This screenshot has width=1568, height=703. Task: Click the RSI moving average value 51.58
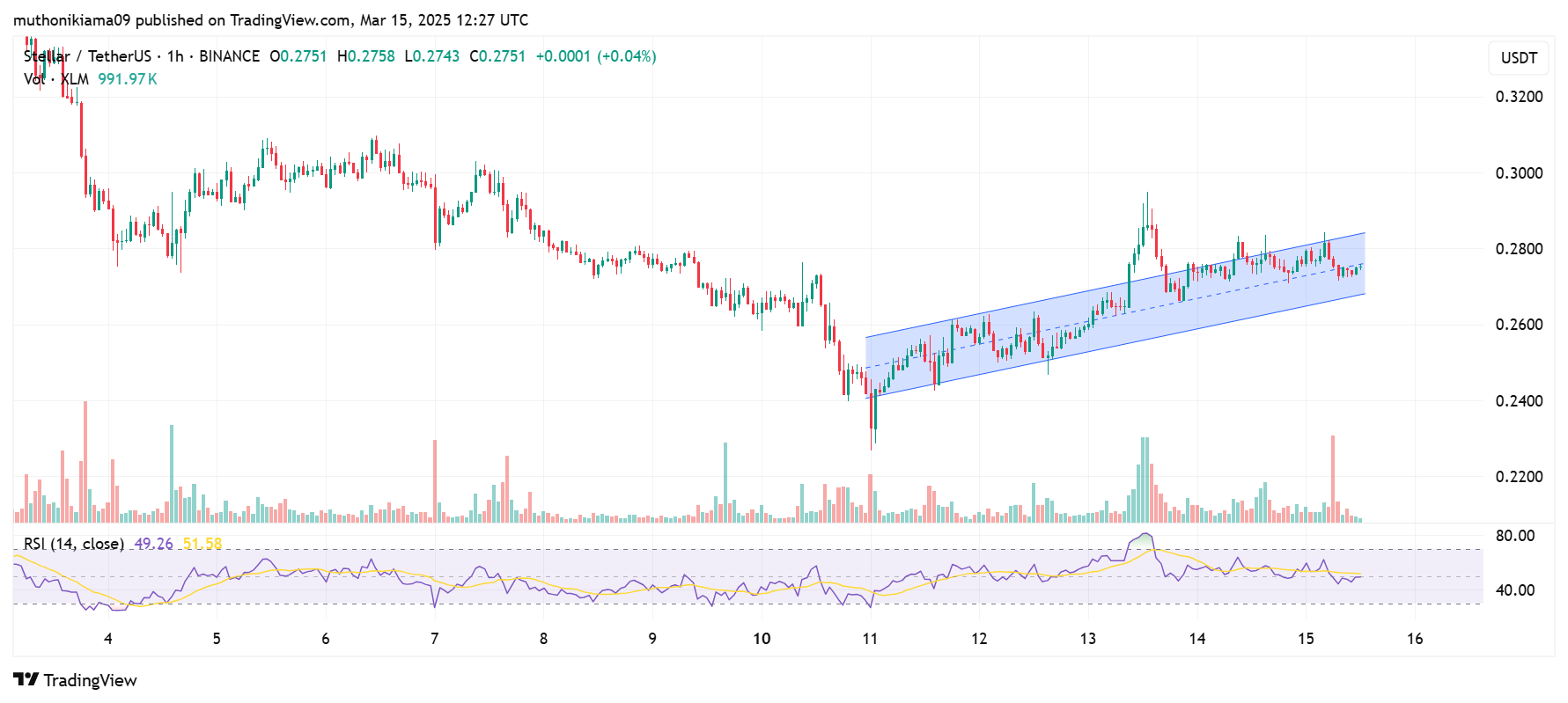(202, 544)
